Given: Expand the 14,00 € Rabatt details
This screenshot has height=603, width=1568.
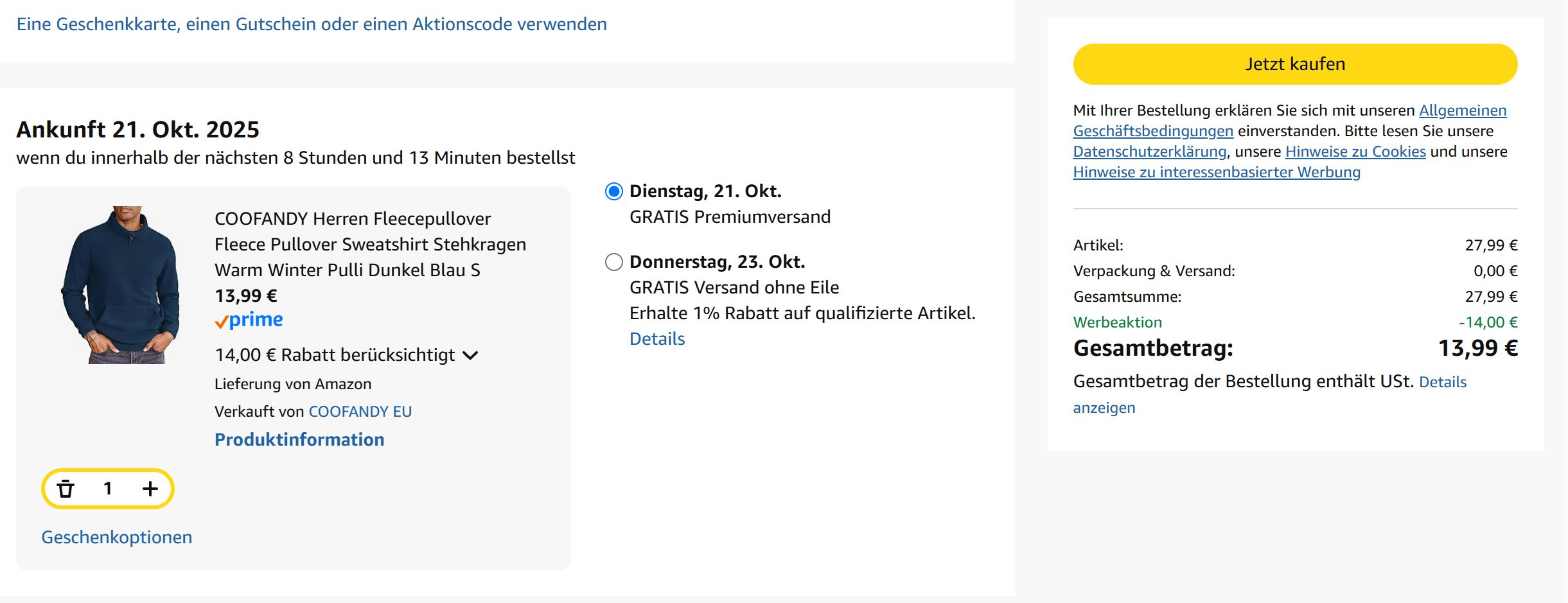Looking at the screenshot, I should pyautogui.click(x=472, y=355).
